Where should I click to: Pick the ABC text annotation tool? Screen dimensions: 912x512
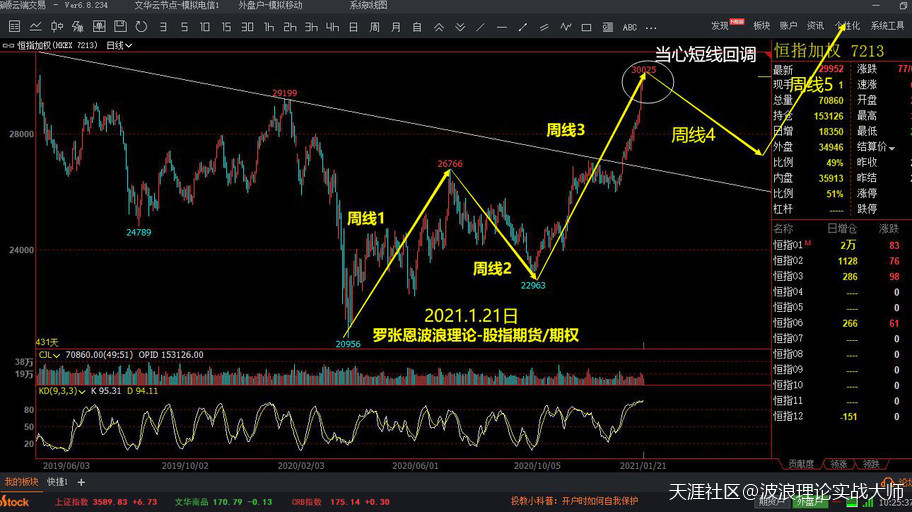point(629,27)
